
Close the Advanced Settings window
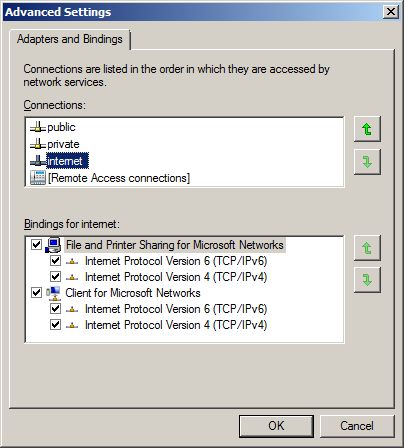coord(390,12)
